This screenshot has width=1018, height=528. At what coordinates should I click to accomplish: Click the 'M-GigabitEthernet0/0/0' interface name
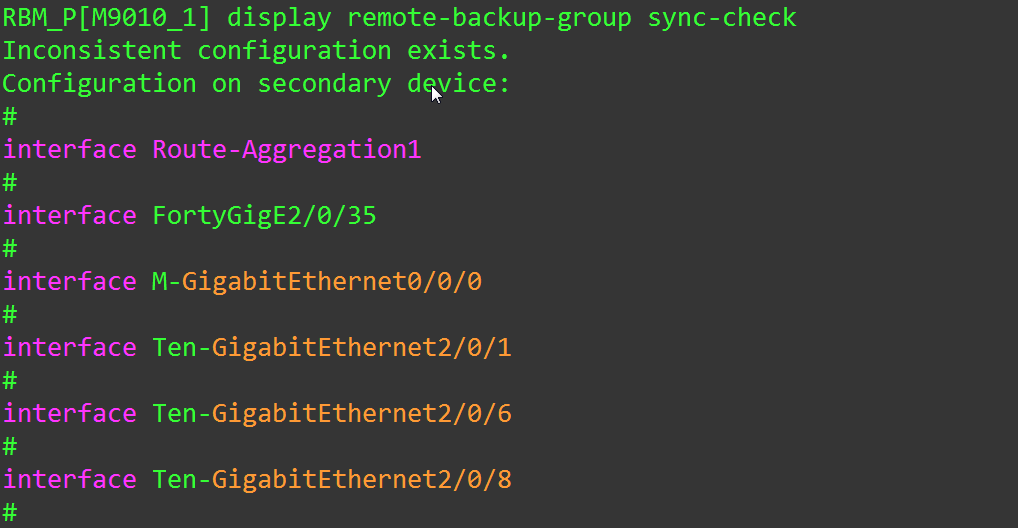[x=317, y=281]
